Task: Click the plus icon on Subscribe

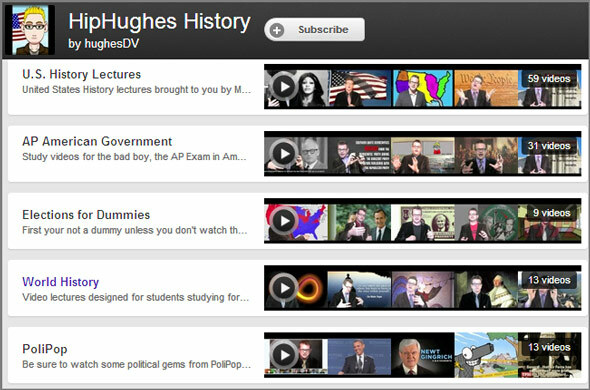Action: tap(277, 30)
